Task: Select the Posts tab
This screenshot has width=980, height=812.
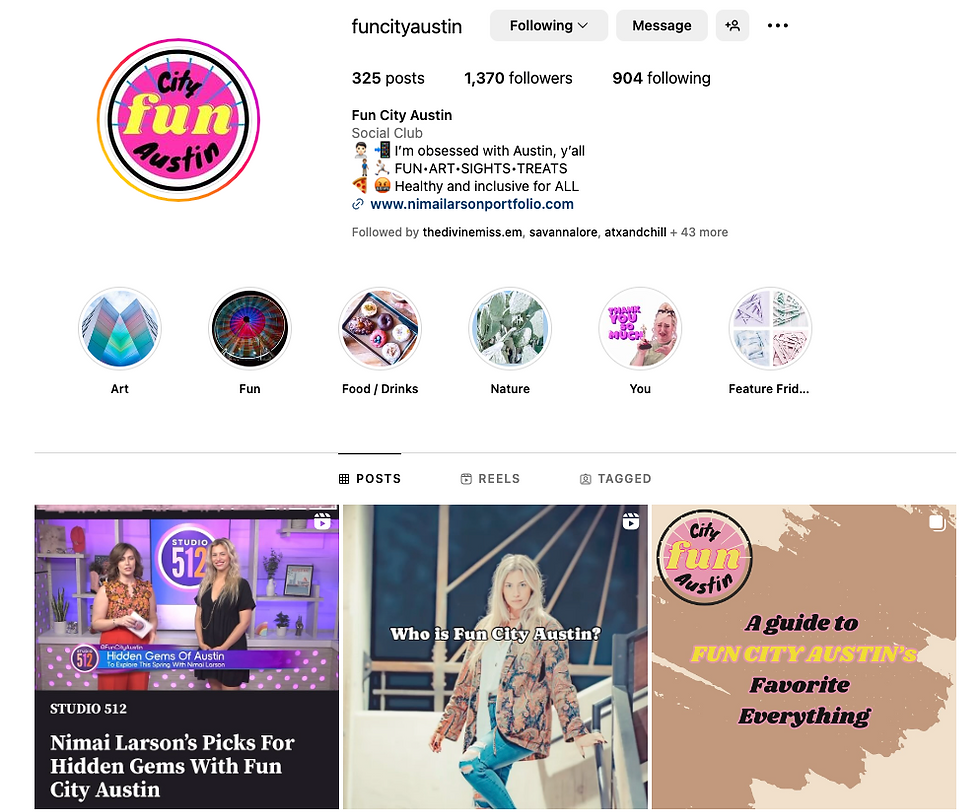Action: click(370, 479)
